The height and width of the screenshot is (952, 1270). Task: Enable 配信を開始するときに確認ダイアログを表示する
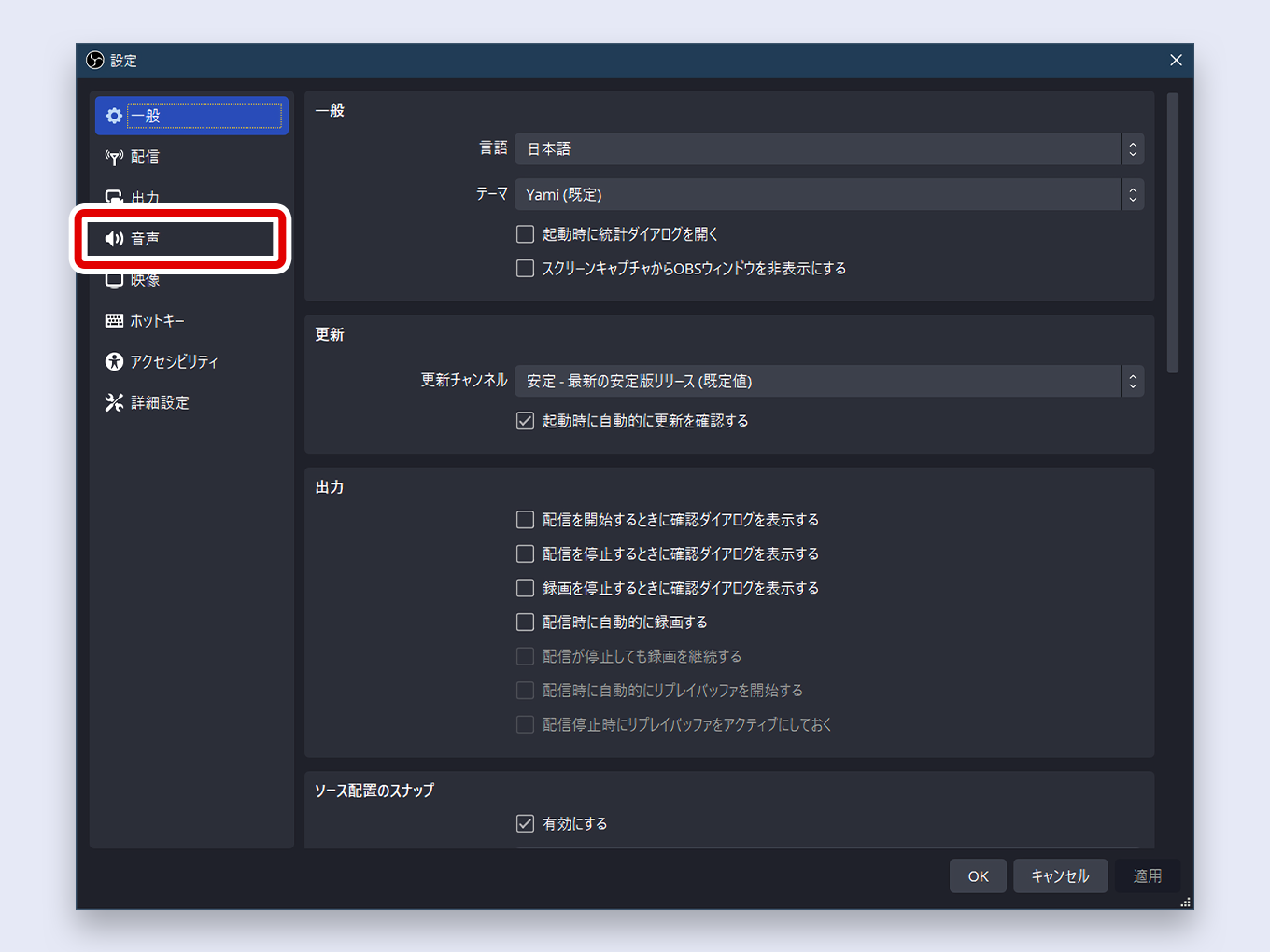(526, 520)
